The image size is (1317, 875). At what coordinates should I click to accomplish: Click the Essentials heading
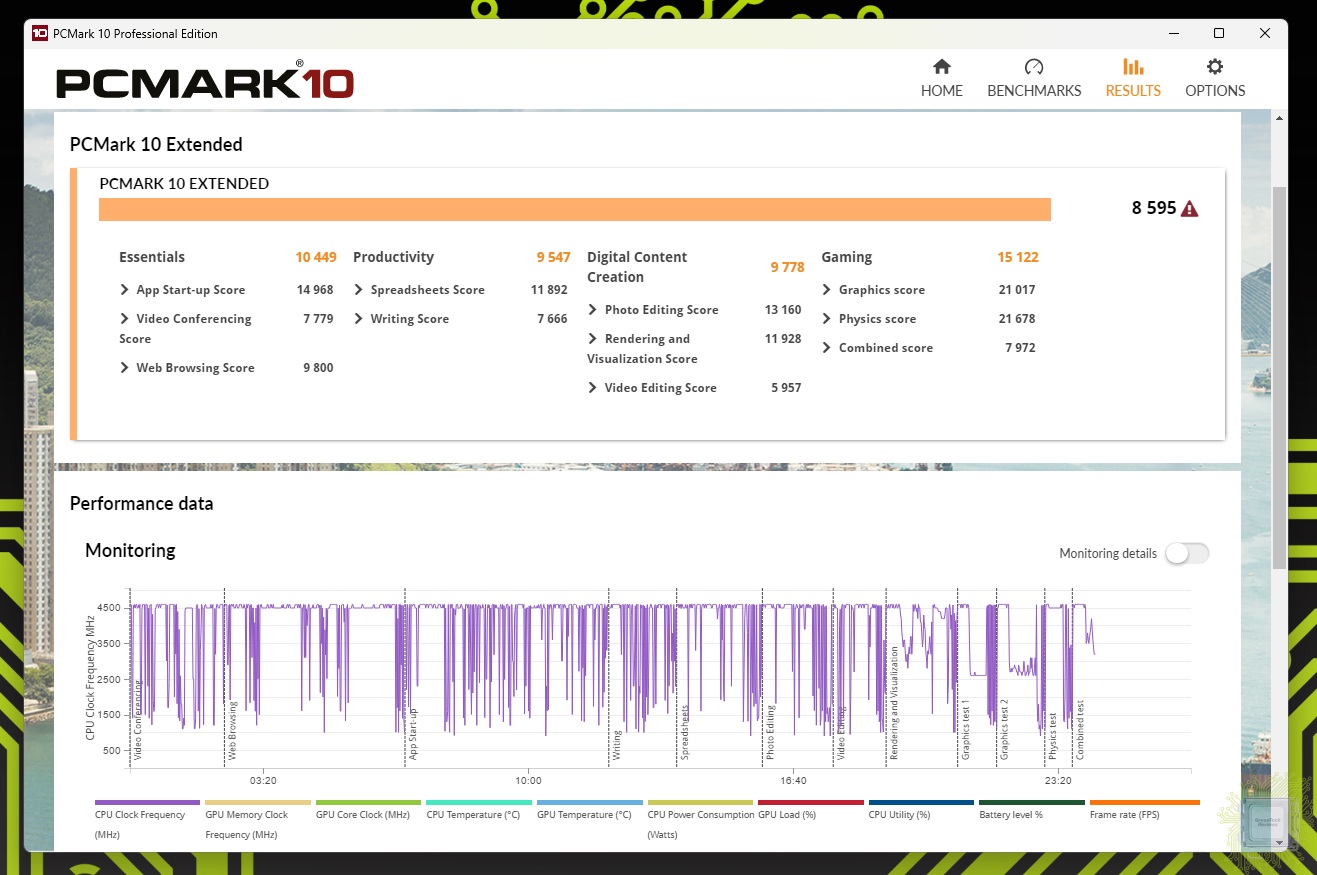click(152, 257)
